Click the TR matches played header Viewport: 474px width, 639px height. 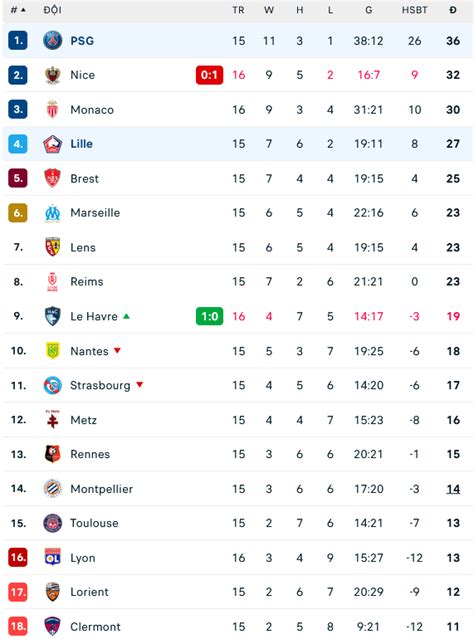pos(238,10)
